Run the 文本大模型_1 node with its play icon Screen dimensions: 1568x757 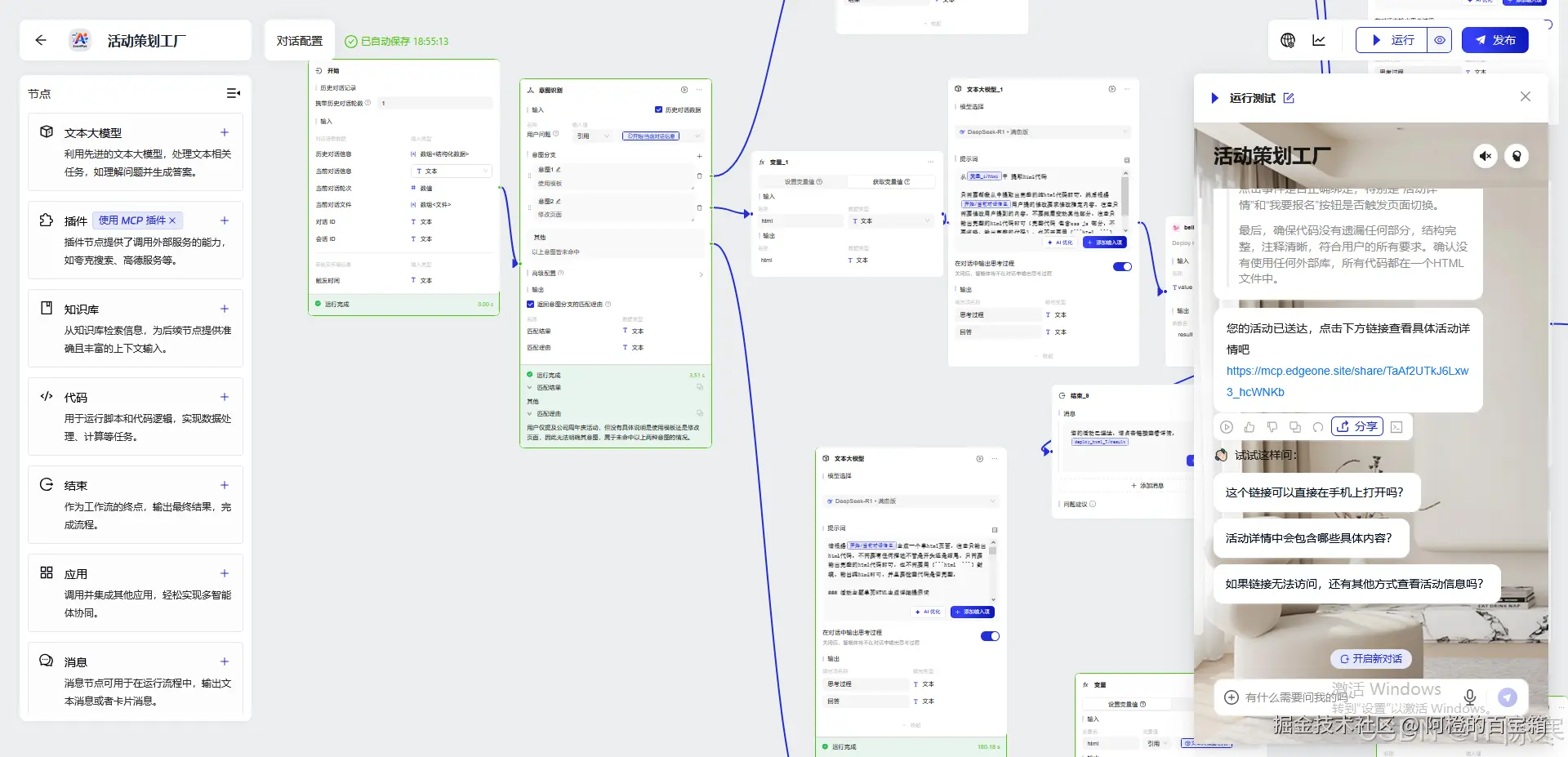[x=1111, y=89]
